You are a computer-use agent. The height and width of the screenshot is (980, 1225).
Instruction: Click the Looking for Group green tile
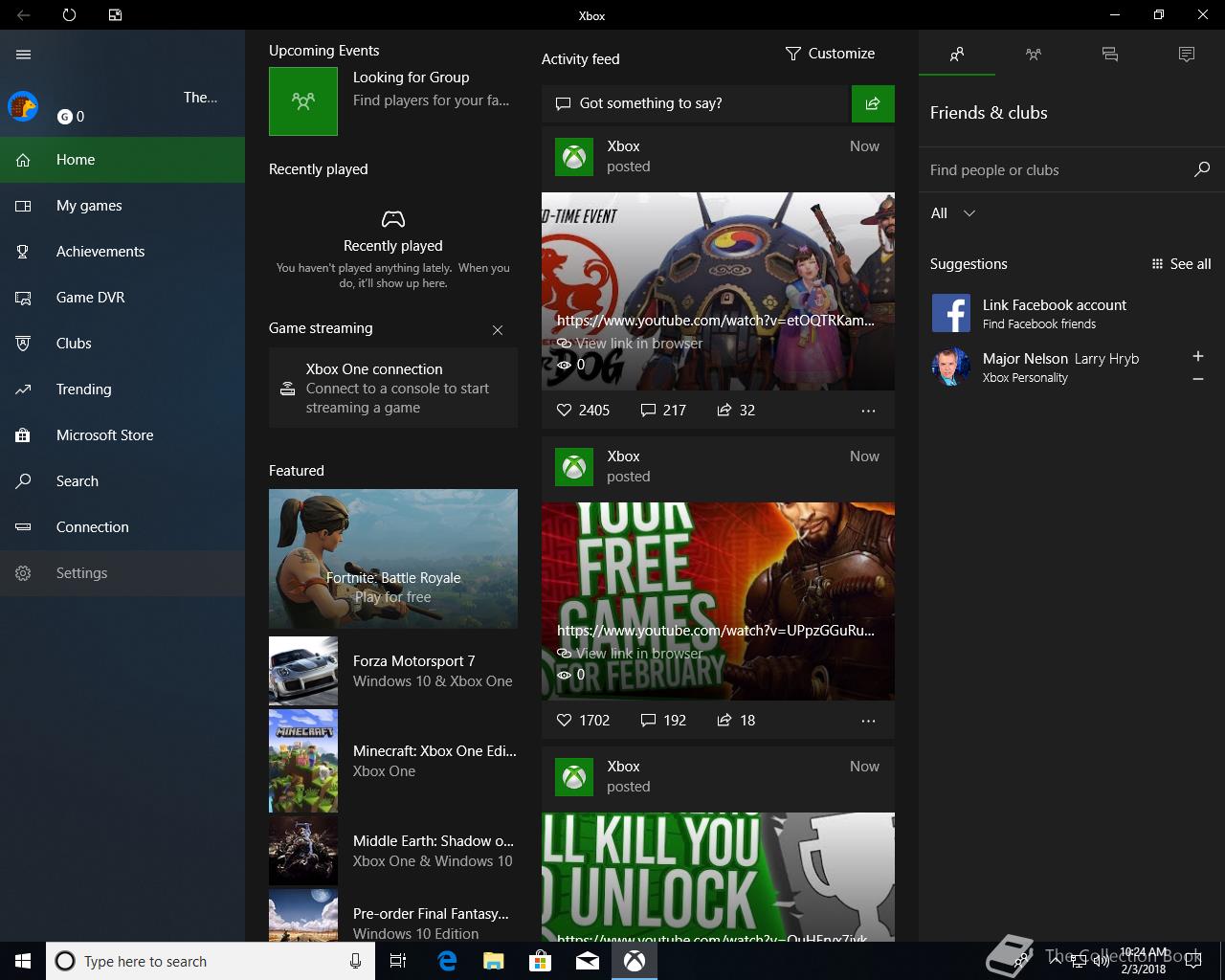[303, 100]
